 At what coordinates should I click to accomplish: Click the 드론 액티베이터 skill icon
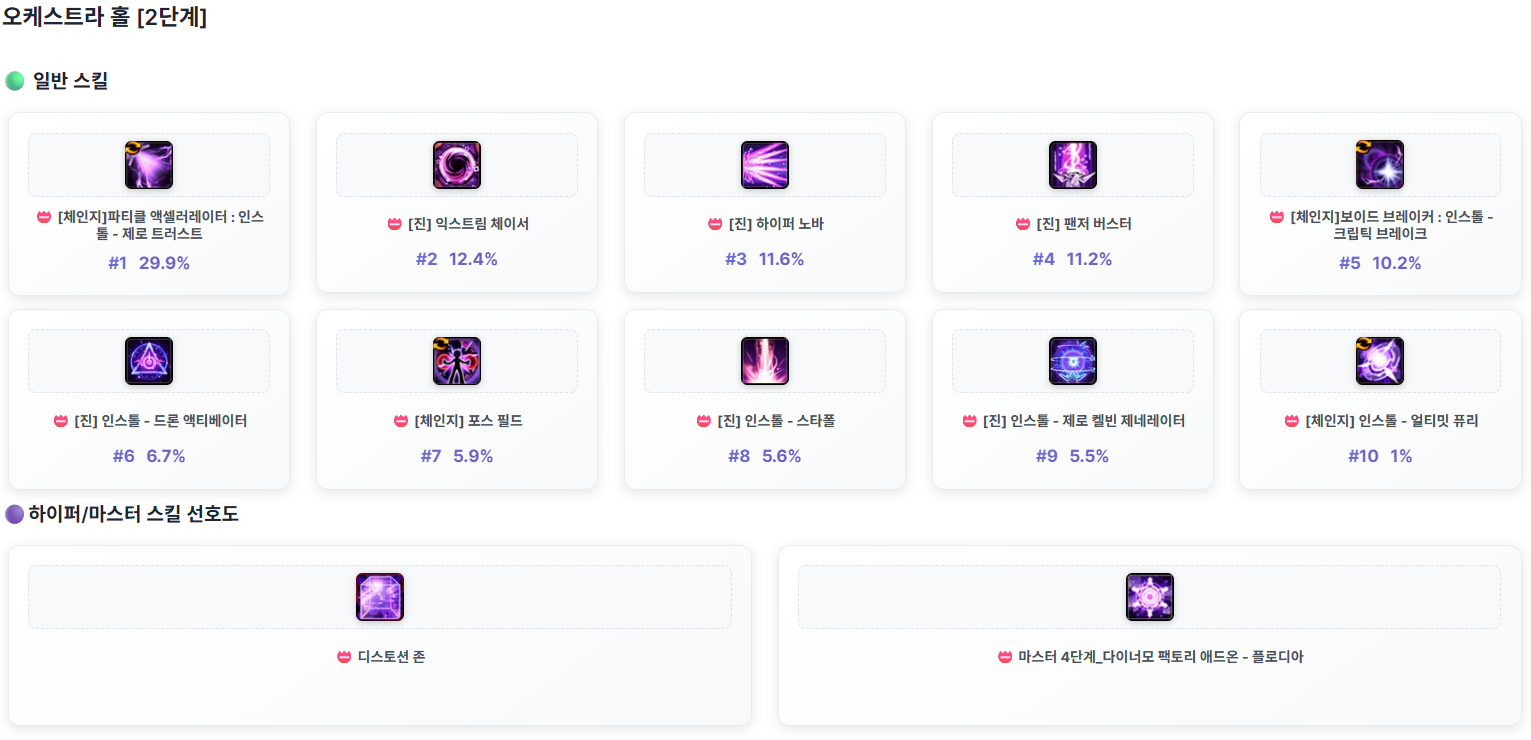click(x=149, y=361)
